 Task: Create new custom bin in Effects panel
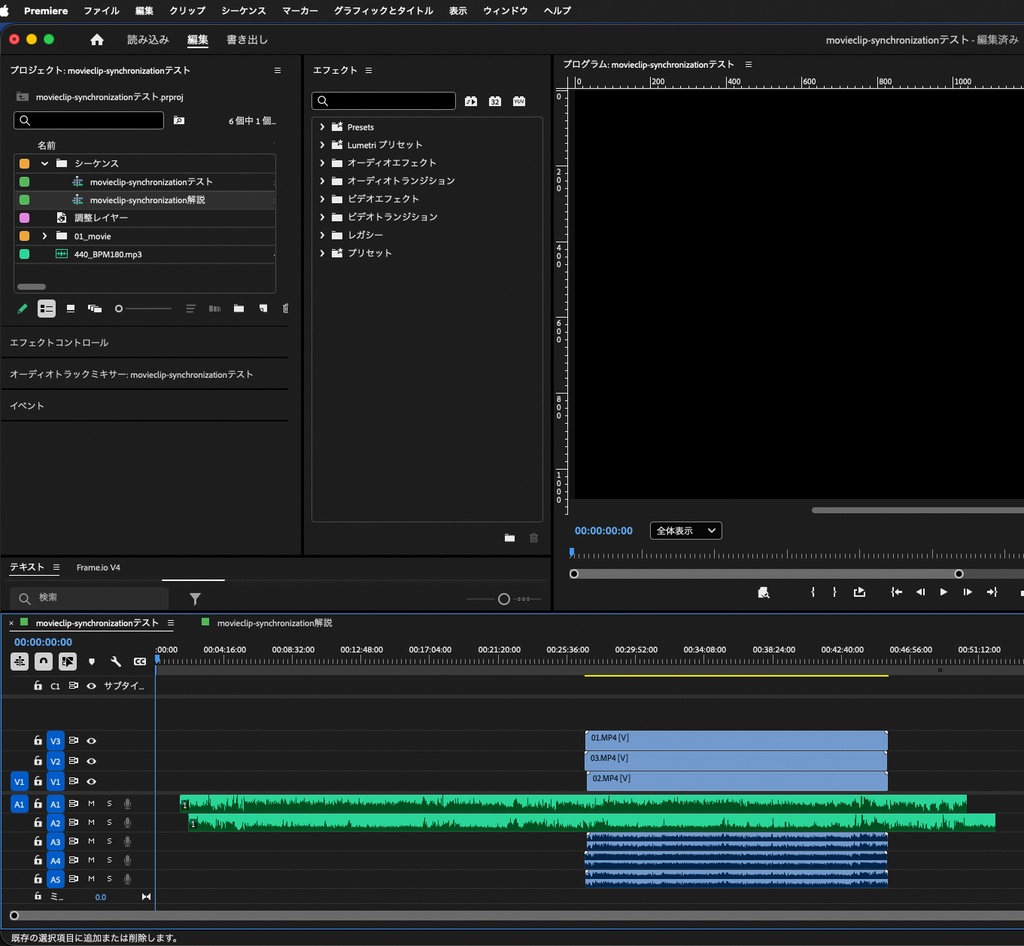click(510, 538)
